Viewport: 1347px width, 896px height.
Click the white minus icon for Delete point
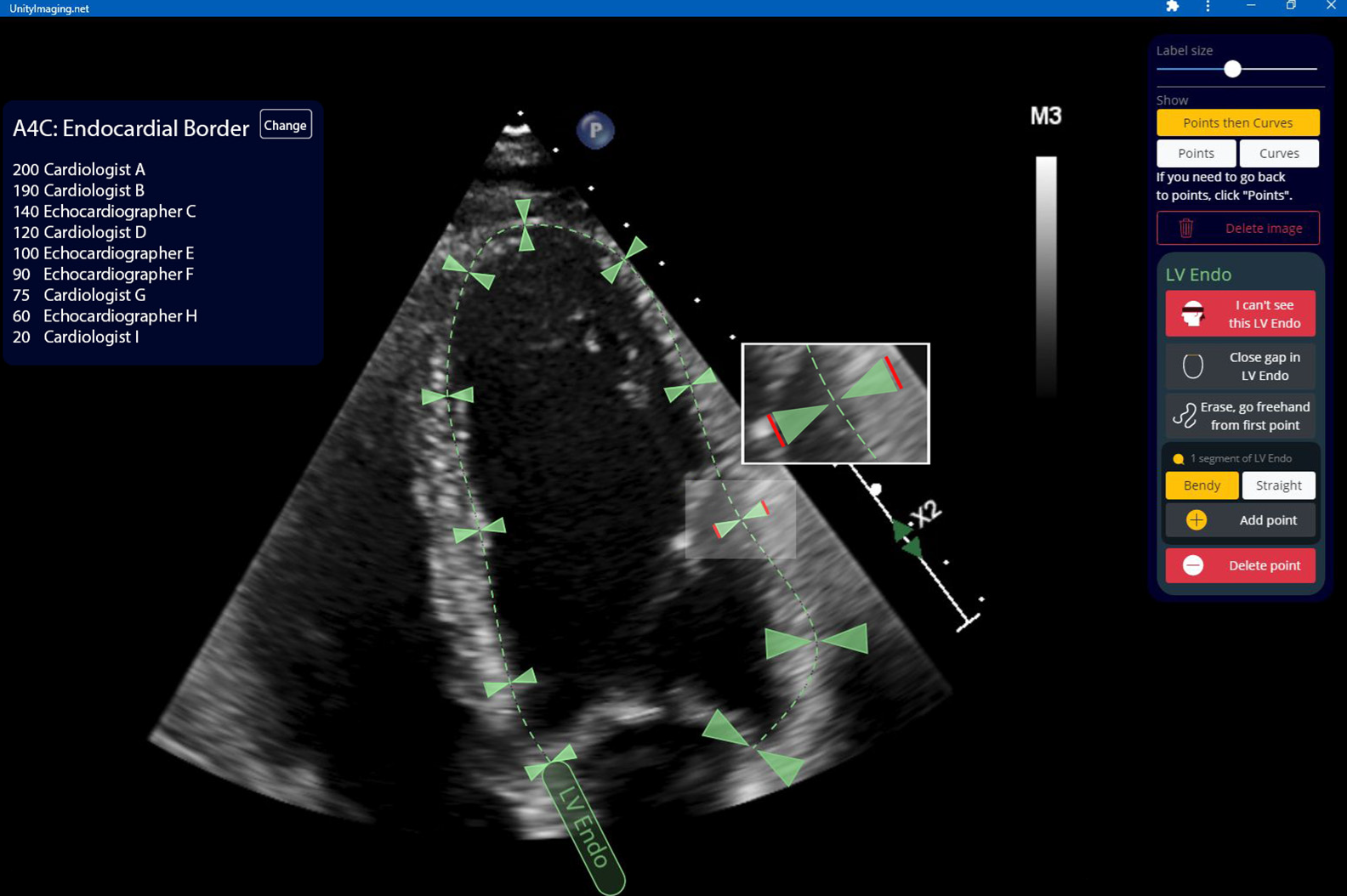pos(1192,565)
